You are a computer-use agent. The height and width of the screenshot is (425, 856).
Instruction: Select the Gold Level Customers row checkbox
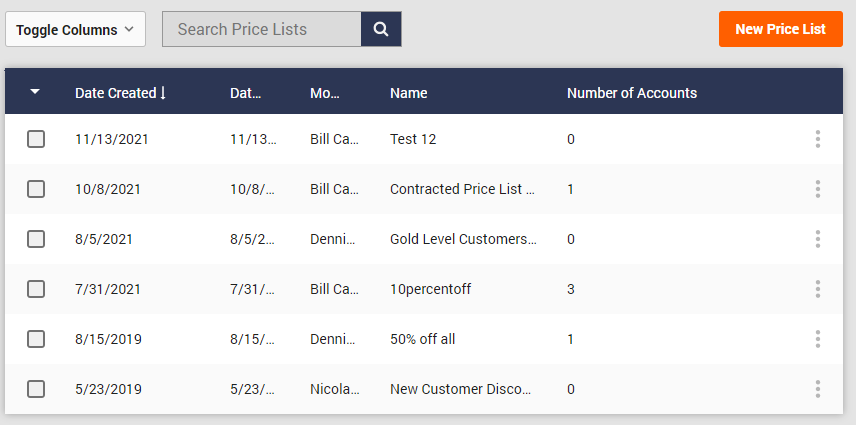pyautogui.click(x=36, y=239)
